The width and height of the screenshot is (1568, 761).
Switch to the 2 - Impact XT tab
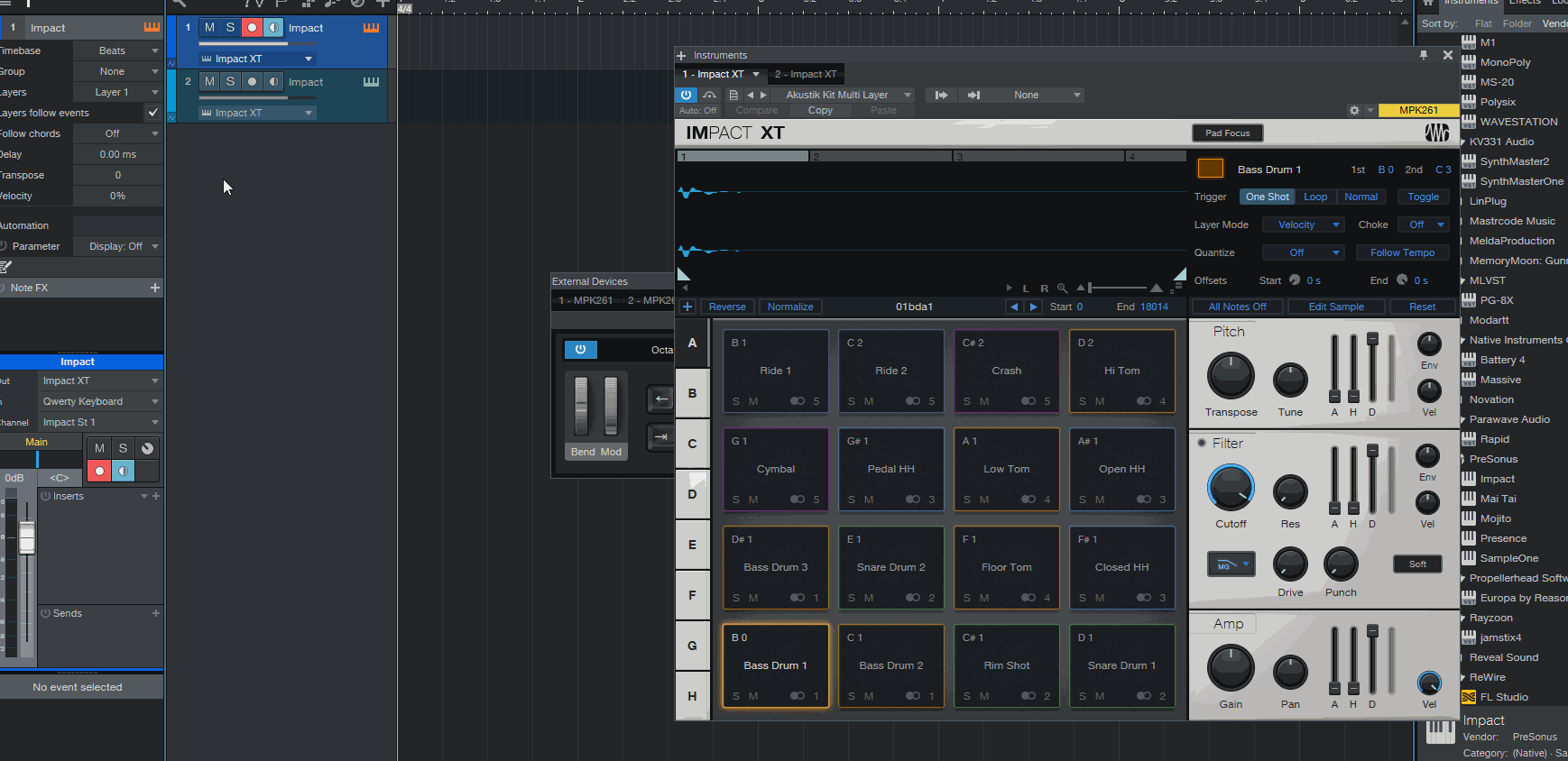806,74
